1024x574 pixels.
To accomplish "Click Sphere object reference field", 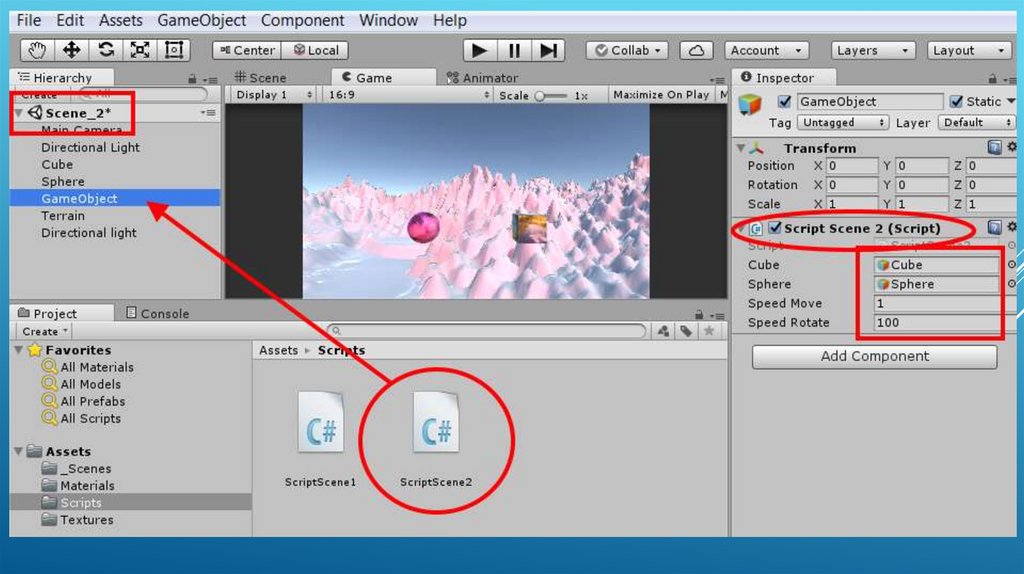I will pyautogui.click(x=936, y=284).
